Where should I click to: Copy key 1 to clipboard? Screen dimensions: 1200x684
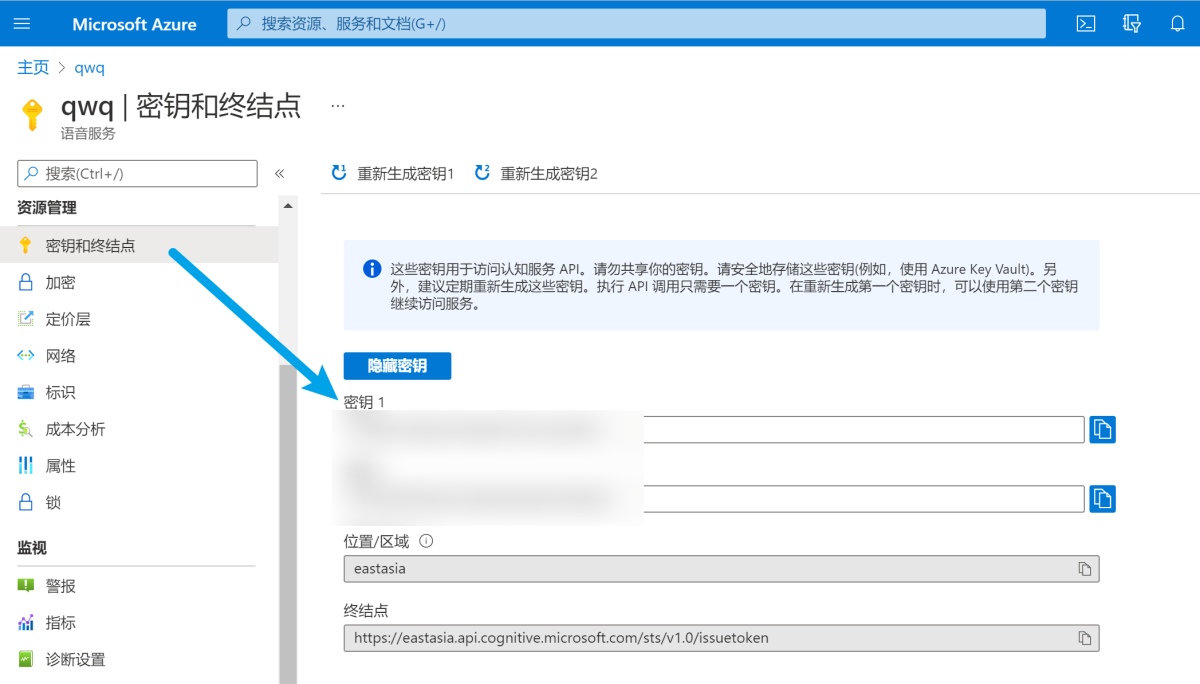[x=1102, y=429]
